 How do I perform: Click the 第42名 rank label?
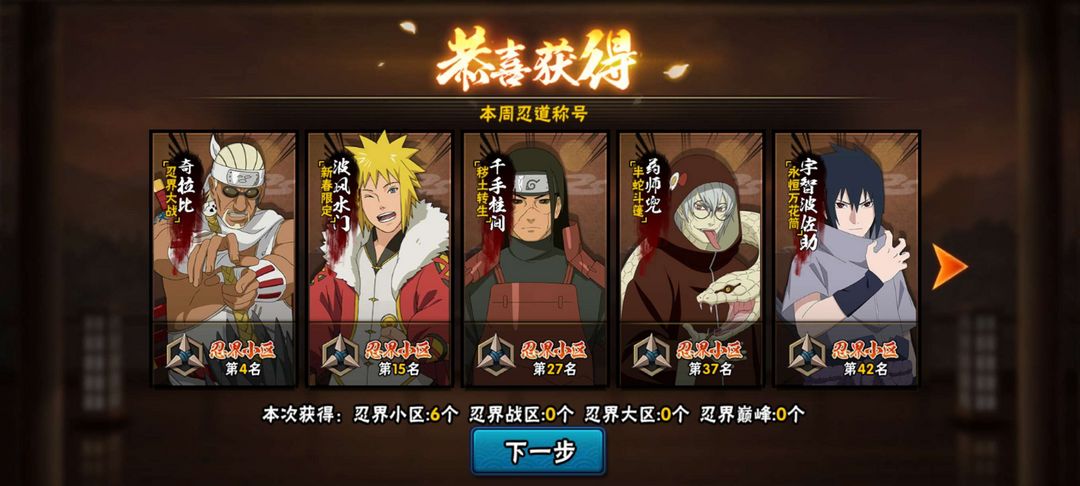[866, 369]
